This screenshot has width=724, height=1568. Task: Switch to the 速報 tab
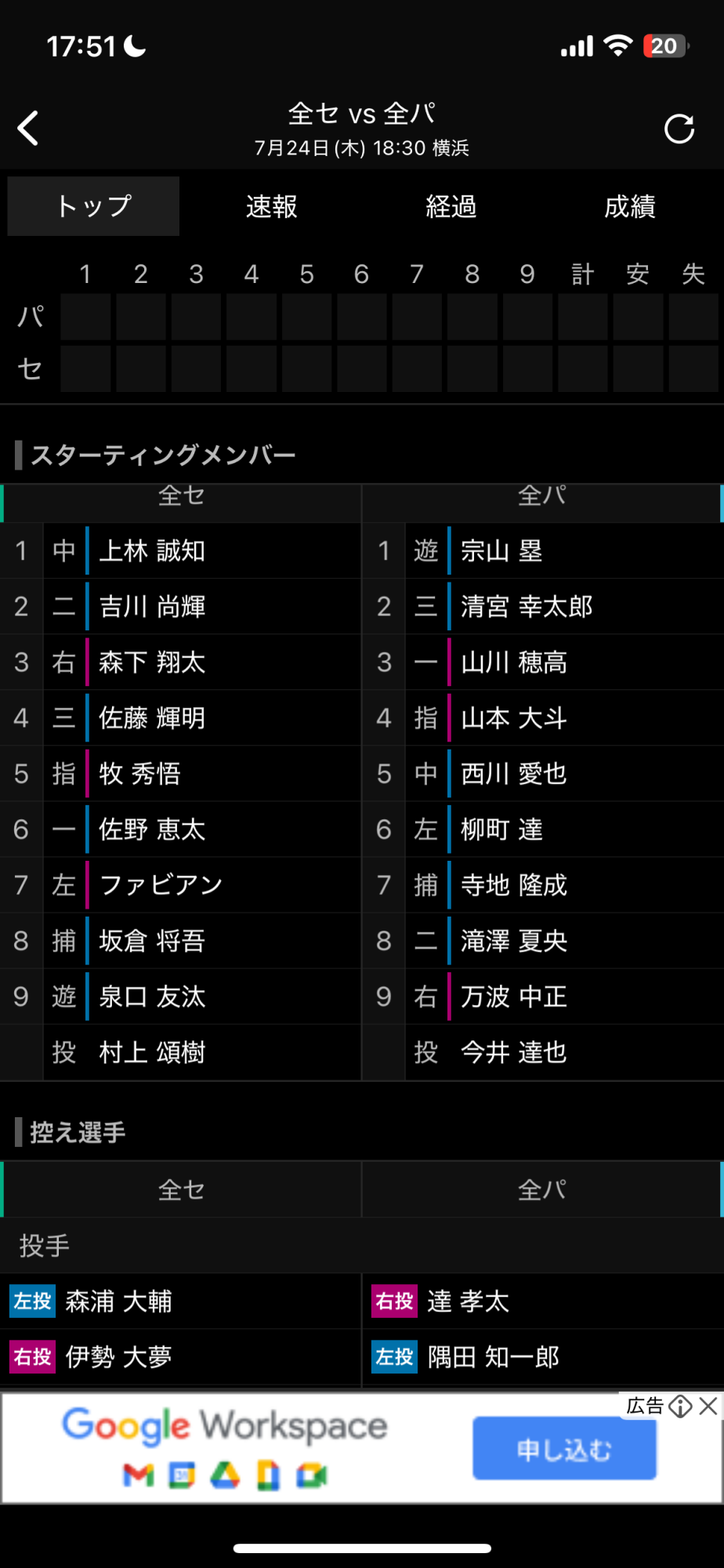[x=272, y=206]
